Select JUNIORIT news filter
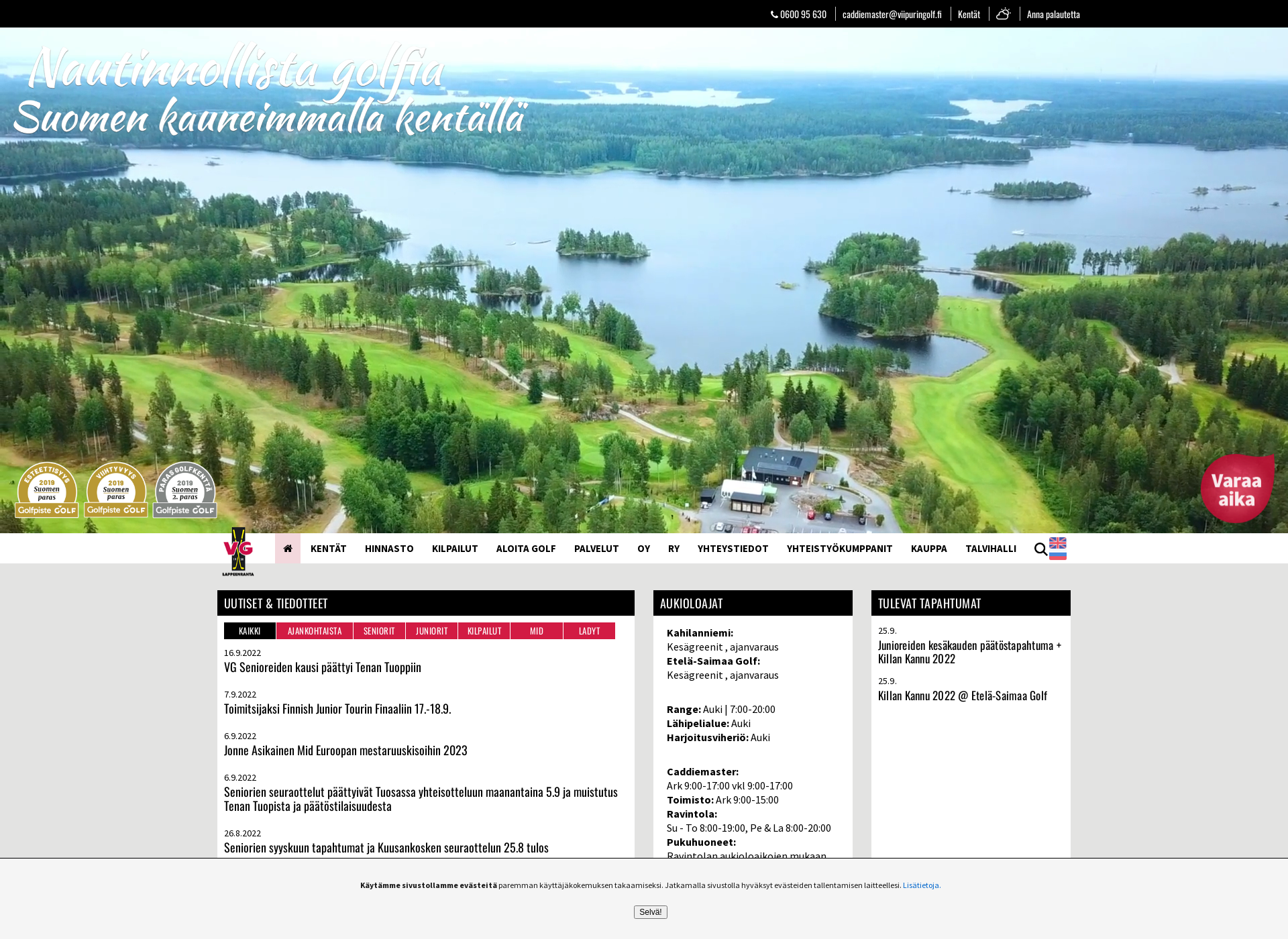 point(431,631)
